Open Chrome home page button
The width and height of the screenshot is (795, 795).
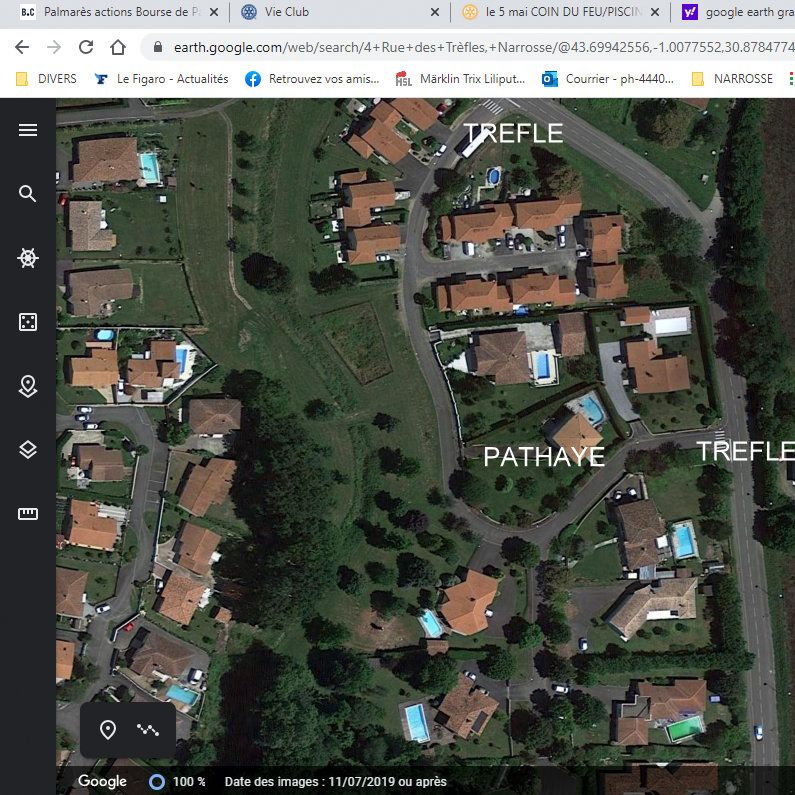[118, 47]
